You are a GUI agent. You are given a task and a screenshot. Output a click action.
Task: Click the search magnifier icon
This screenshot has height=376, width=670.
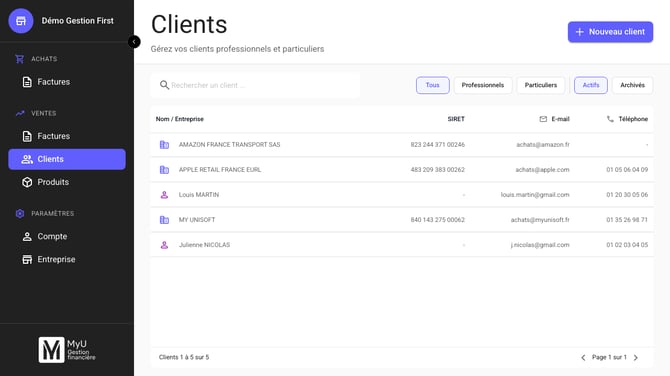coord(164,85)
